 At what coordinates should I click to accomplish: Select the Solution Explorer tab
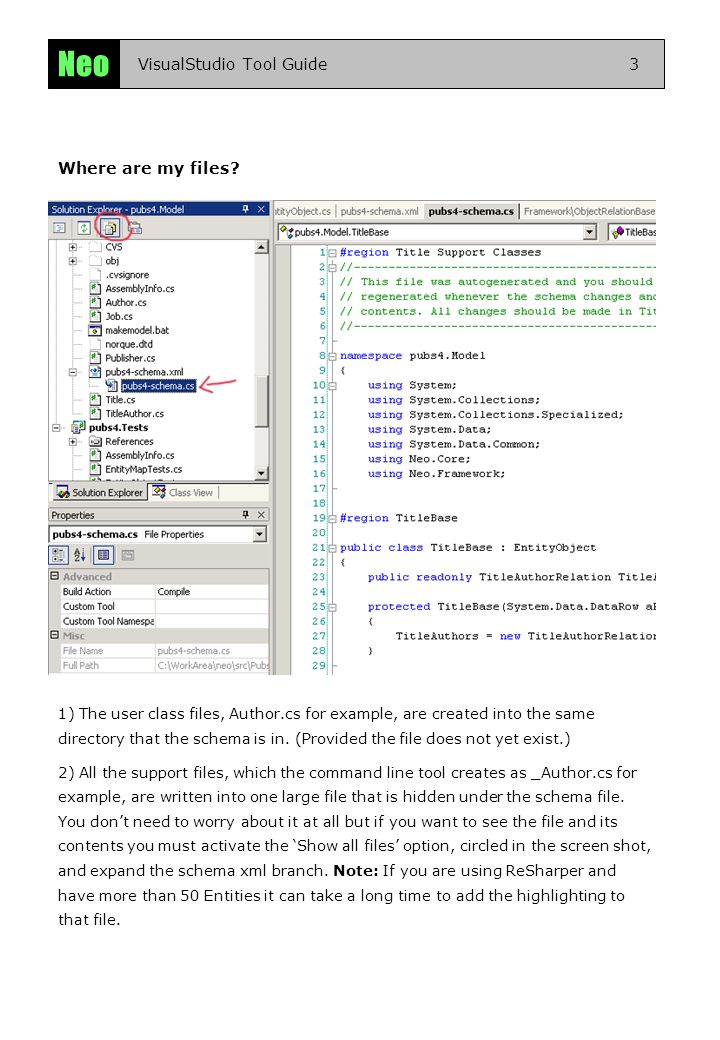(99, 492)
